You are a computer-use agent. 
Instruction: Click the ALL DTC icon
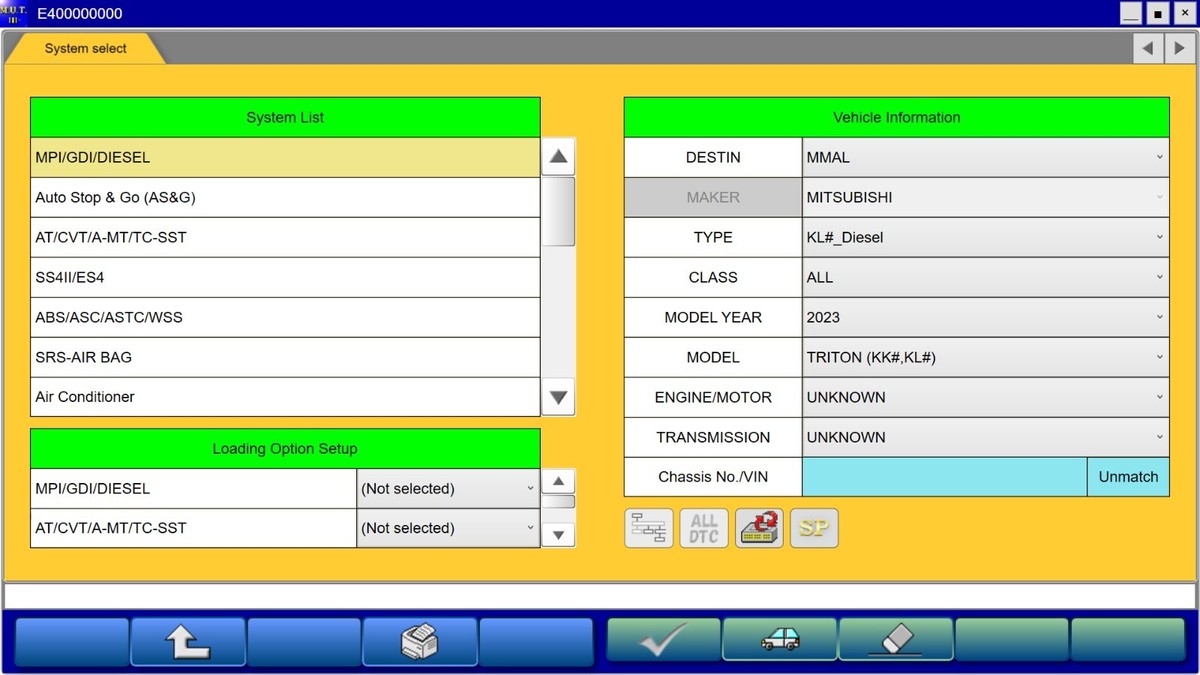coord(704,528)
